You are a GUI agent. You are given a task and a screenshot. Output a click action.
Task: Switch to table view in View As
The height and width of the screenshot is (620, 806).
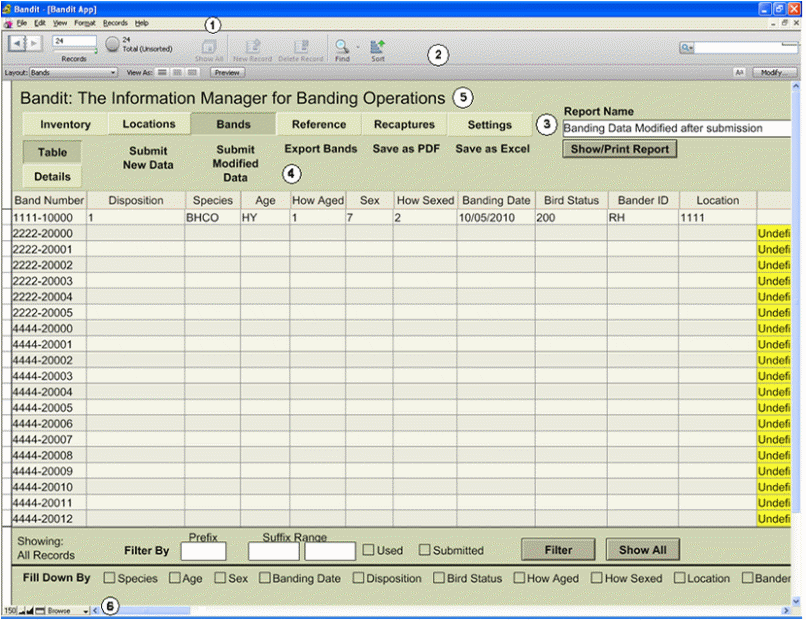[x=194, y=73]
